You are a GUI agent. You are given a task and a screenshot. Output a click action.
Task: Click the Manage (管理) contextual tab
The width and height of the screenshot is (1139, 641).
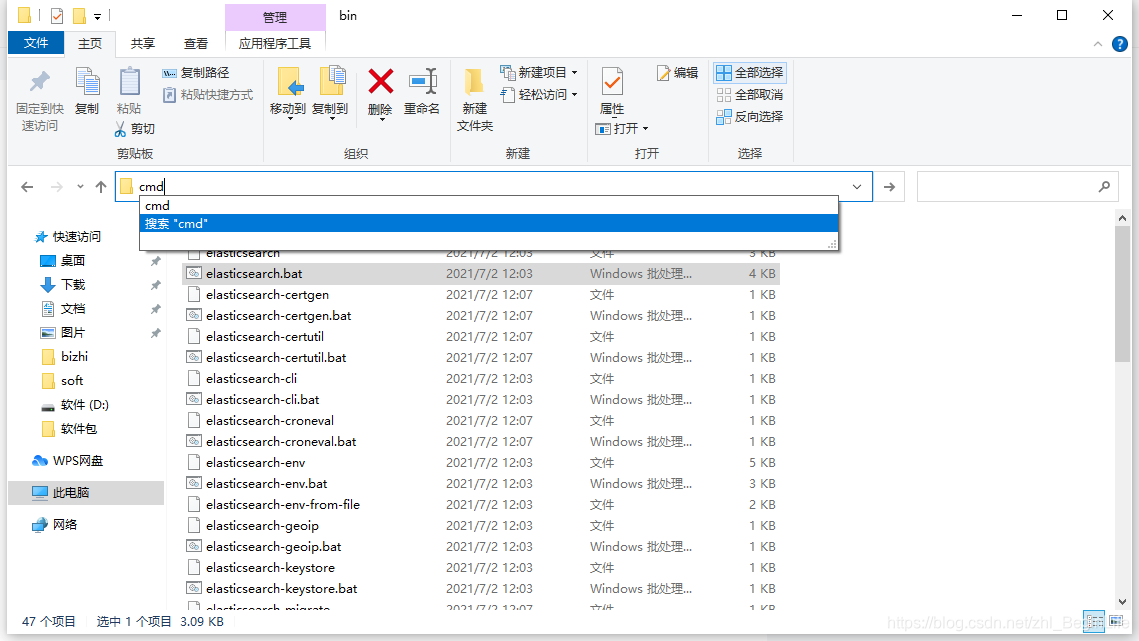point(275,17)
